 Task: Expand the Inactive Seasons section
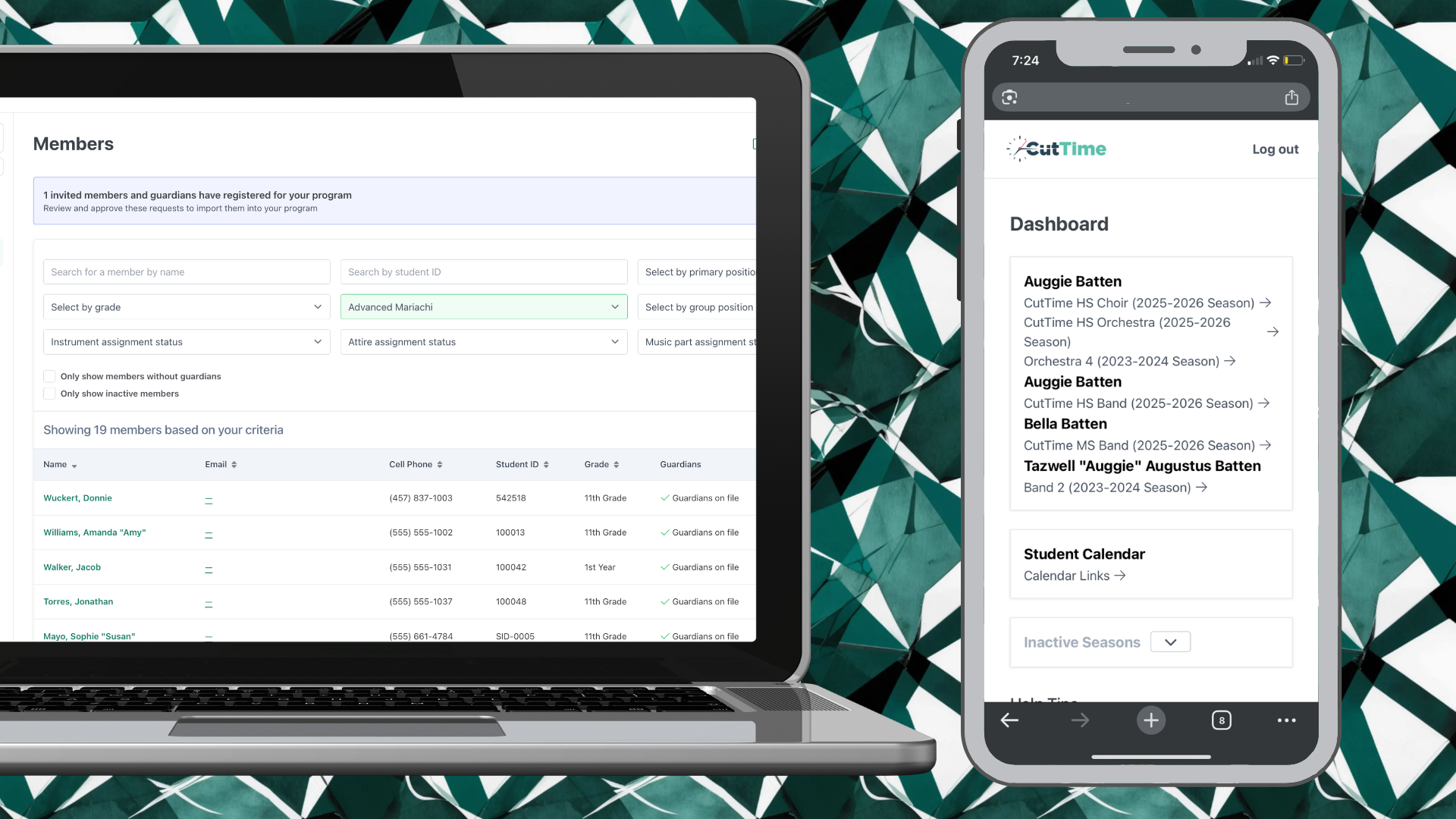point(1170,642)
